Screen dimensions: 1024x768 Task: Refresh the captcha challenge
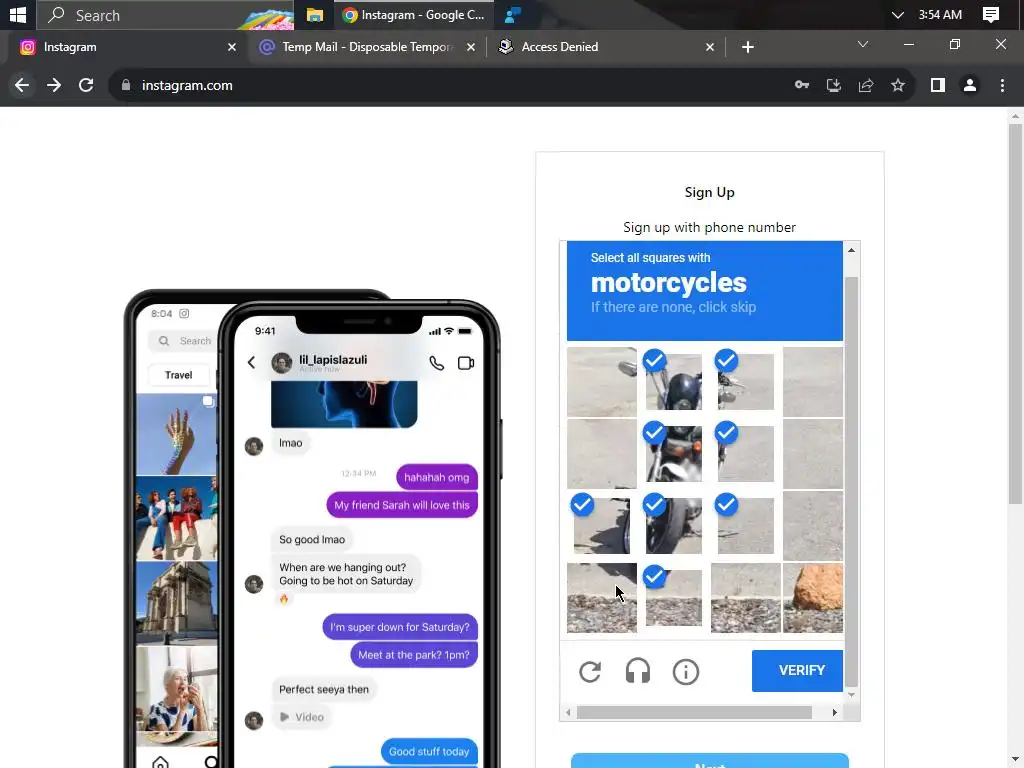[590, 671]
